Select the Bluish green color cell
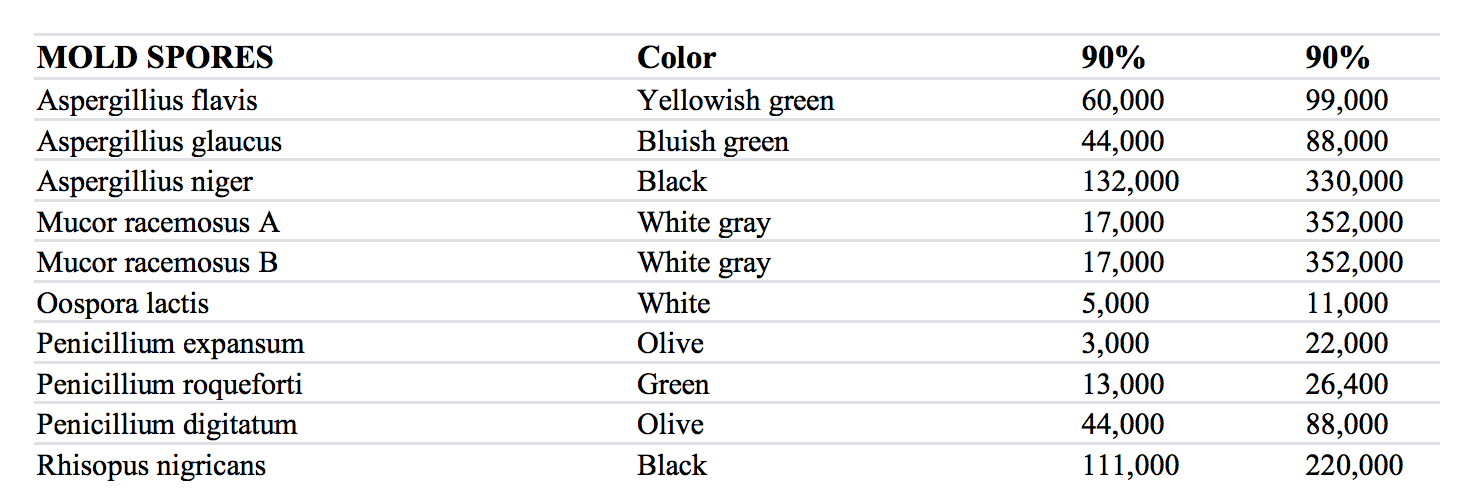The width and height of the screenshot is (1469, 497). point(713,141)
